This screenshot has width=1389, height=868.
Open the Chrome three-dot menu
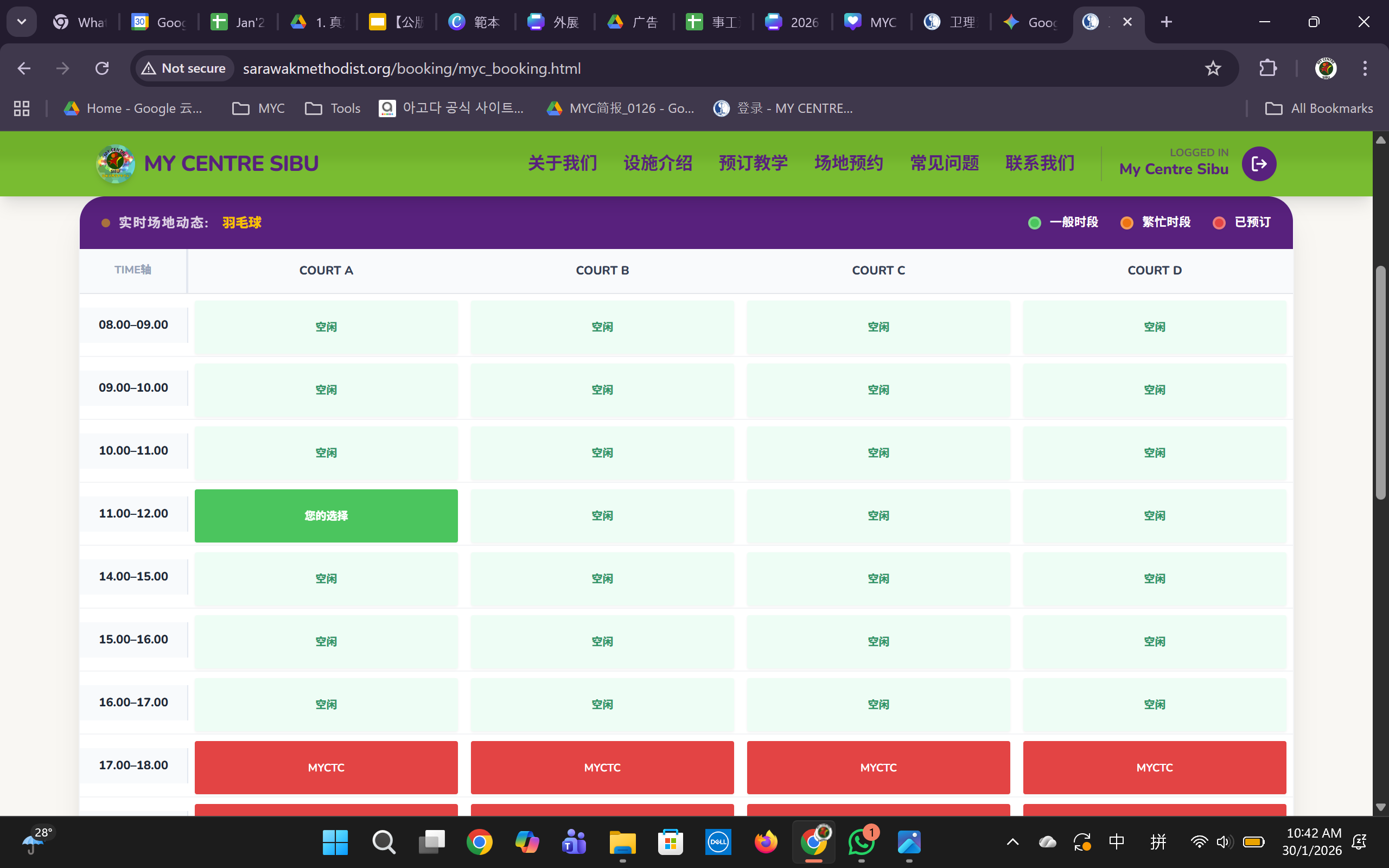pos(1365,68)
